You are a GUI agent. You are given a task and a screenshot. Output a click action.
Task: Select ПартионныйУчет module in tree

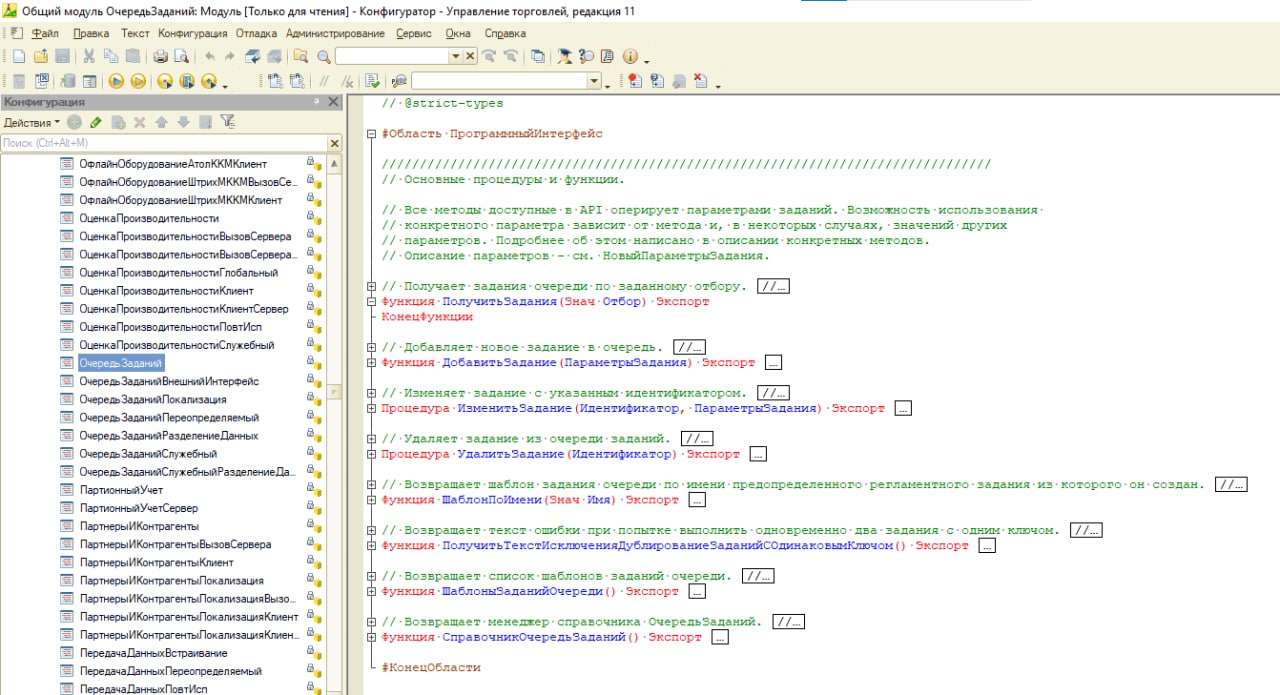121,490
